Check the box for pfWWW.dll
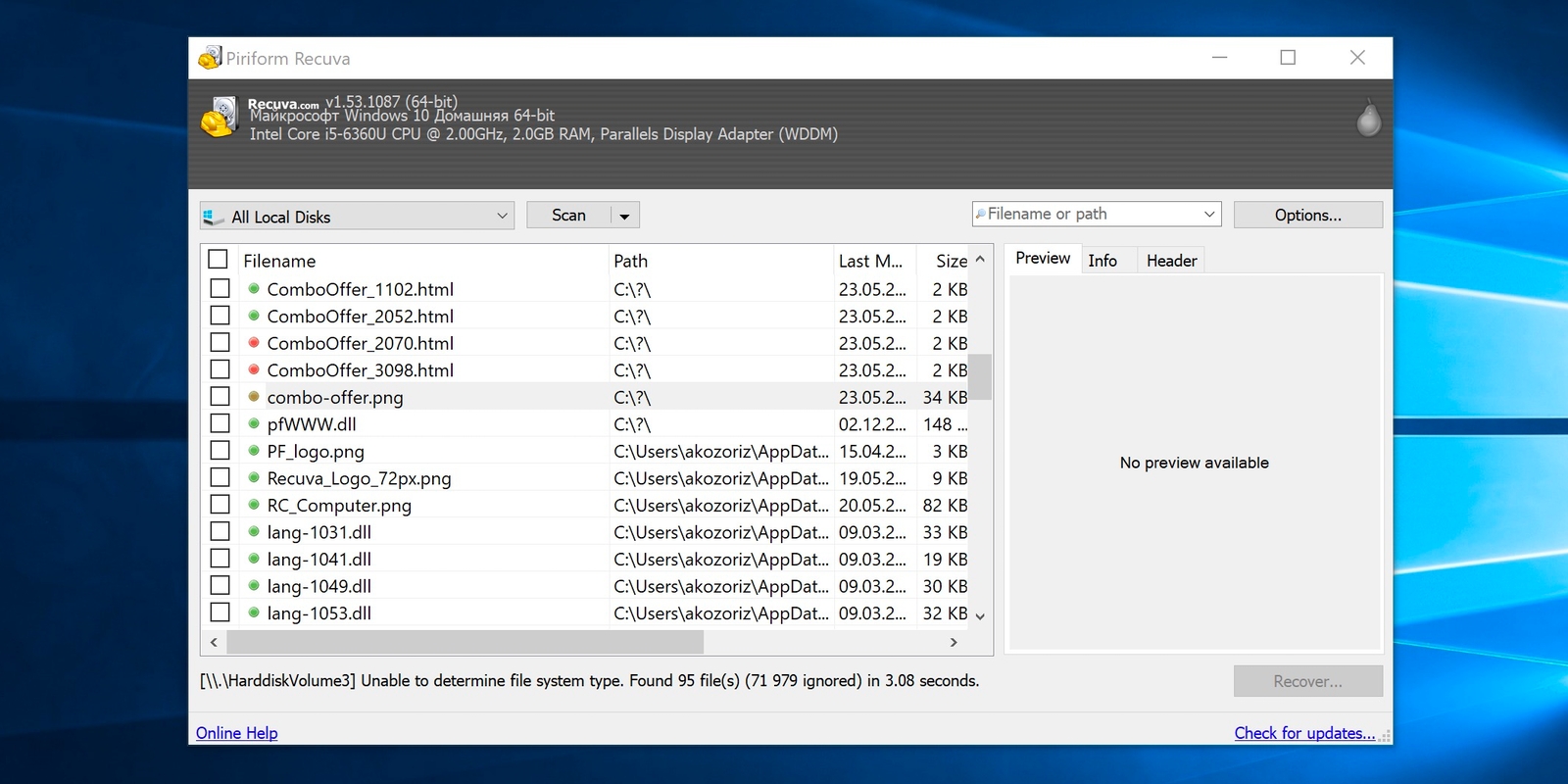 coord(220,423)
